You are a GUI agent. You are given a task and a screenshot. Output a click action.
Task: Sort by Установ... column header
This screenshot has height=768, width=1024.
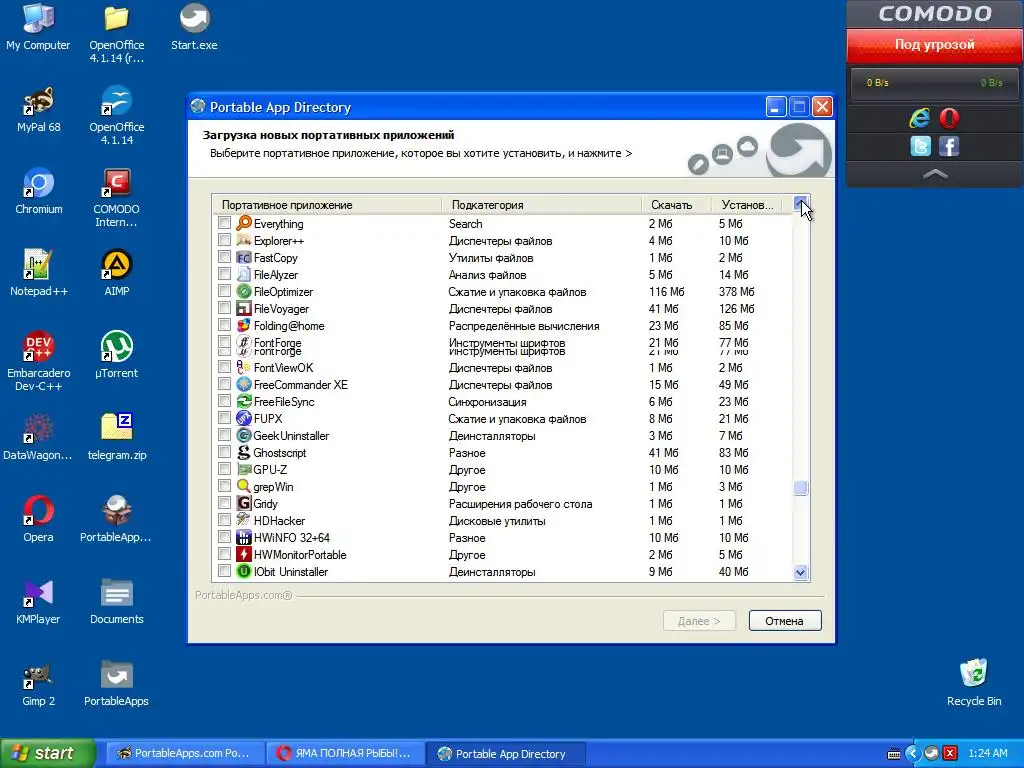[748, 204]
